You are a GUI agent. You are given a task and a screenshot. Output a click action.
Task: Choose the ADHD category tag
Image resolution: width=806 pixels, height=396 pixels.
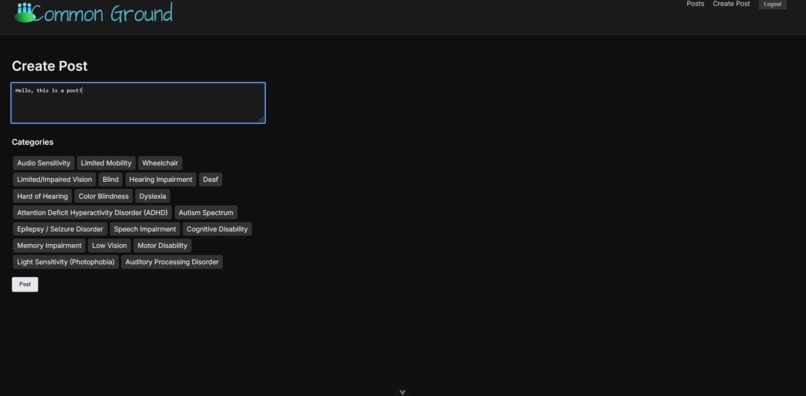tap(93, 212)
